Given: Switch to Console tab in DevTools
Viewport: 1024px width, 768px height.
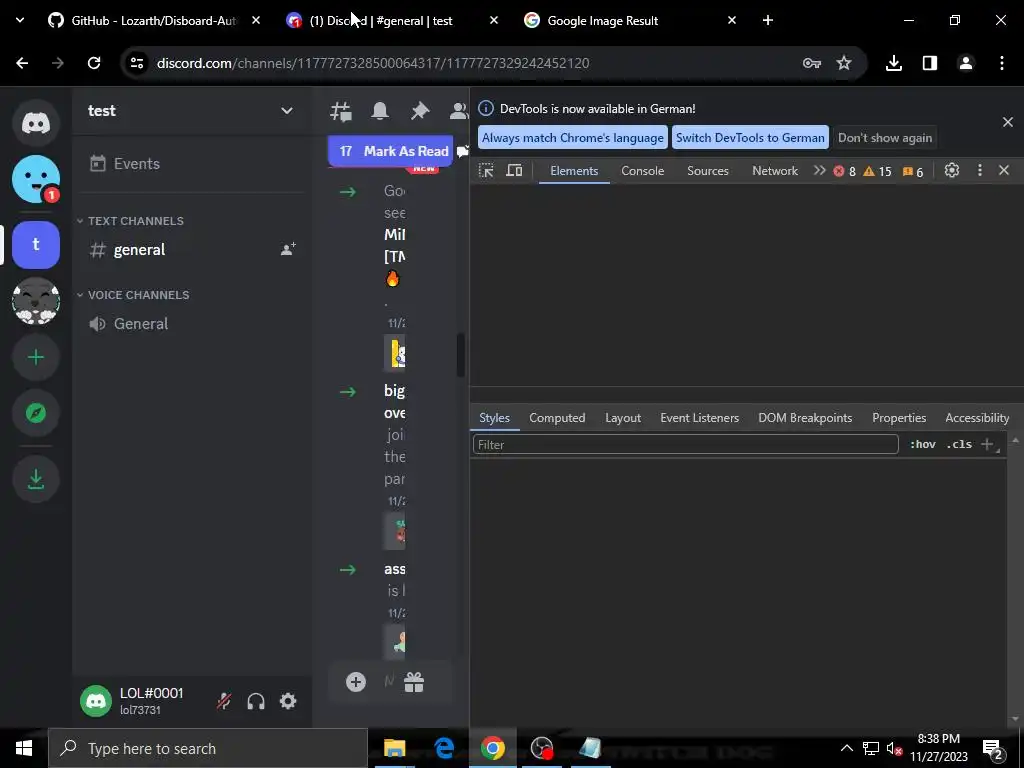Looking at the screenshot, I should click(643, 171).
